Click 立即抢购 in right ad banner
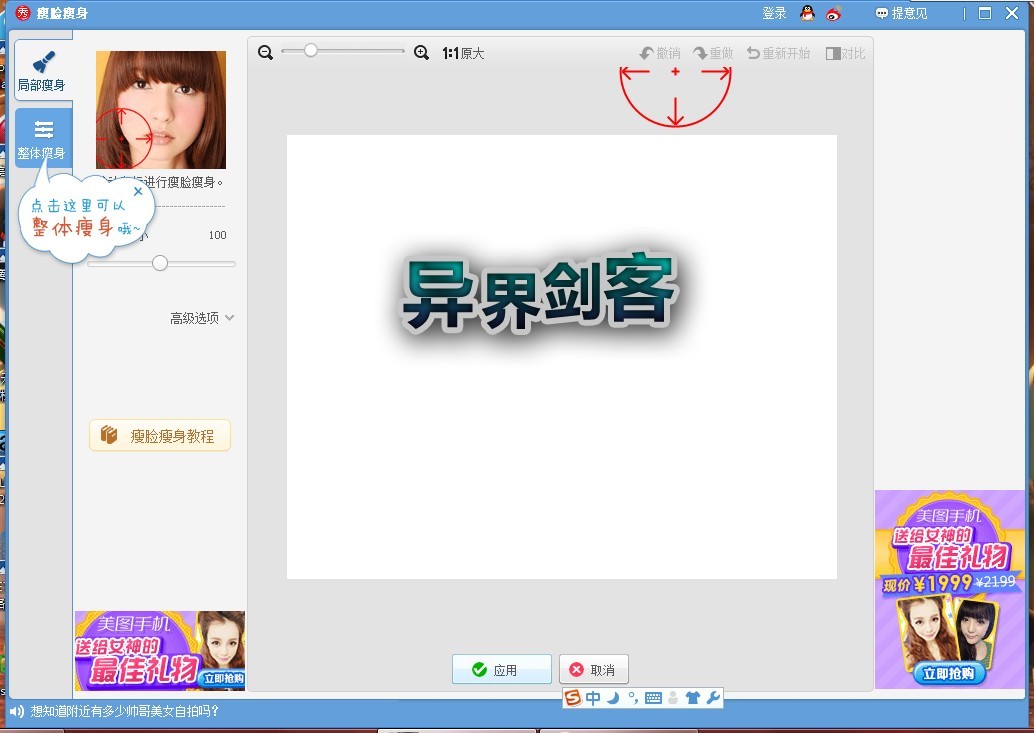 (949, 673)
